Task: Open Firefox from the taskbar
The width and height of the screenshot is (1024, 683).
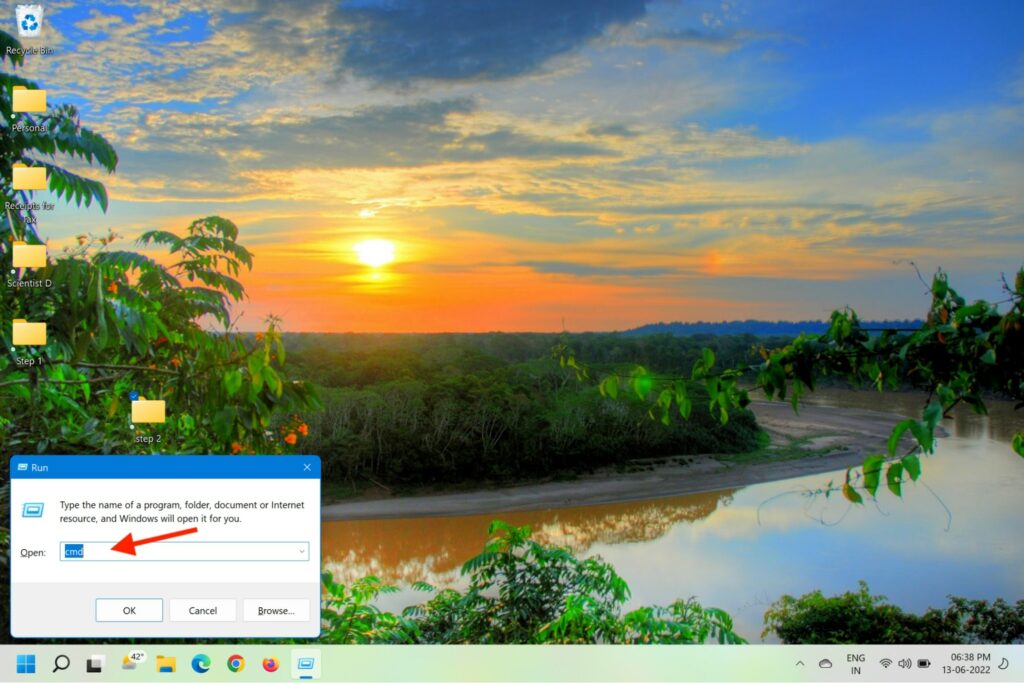Action: point(270,663)
